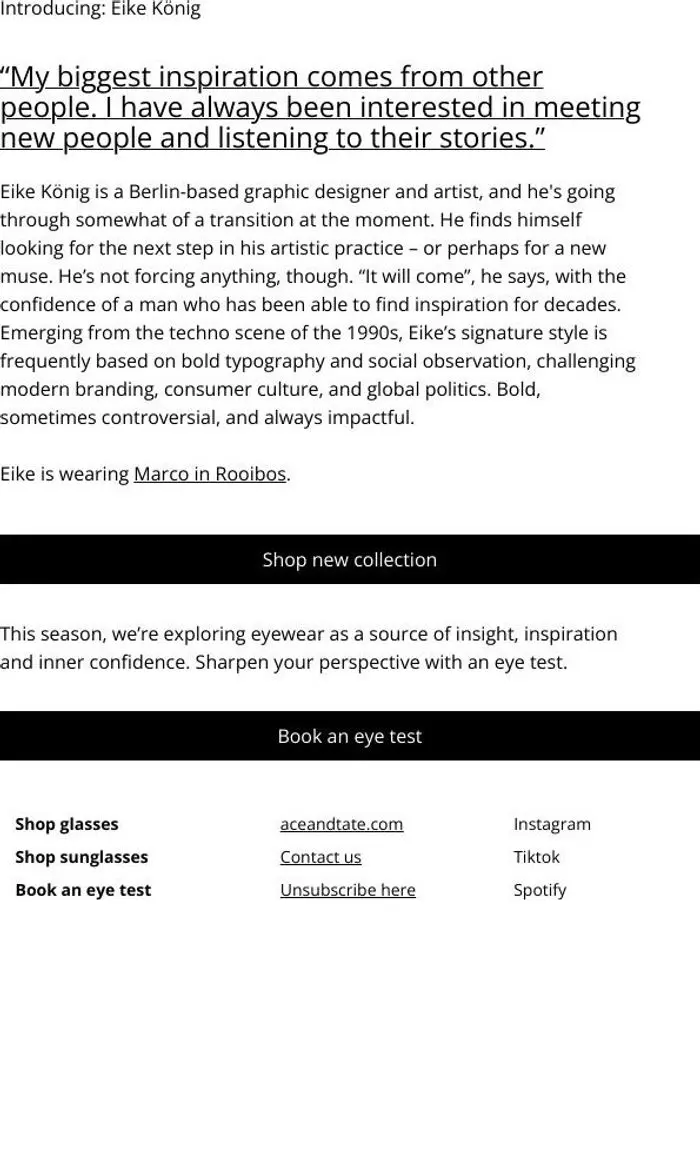Image resolution: width=700 pixels, height=1167 pixels.
Task: Click the paragraph about Eike König's Berlin practice
Action: (318, 304)
